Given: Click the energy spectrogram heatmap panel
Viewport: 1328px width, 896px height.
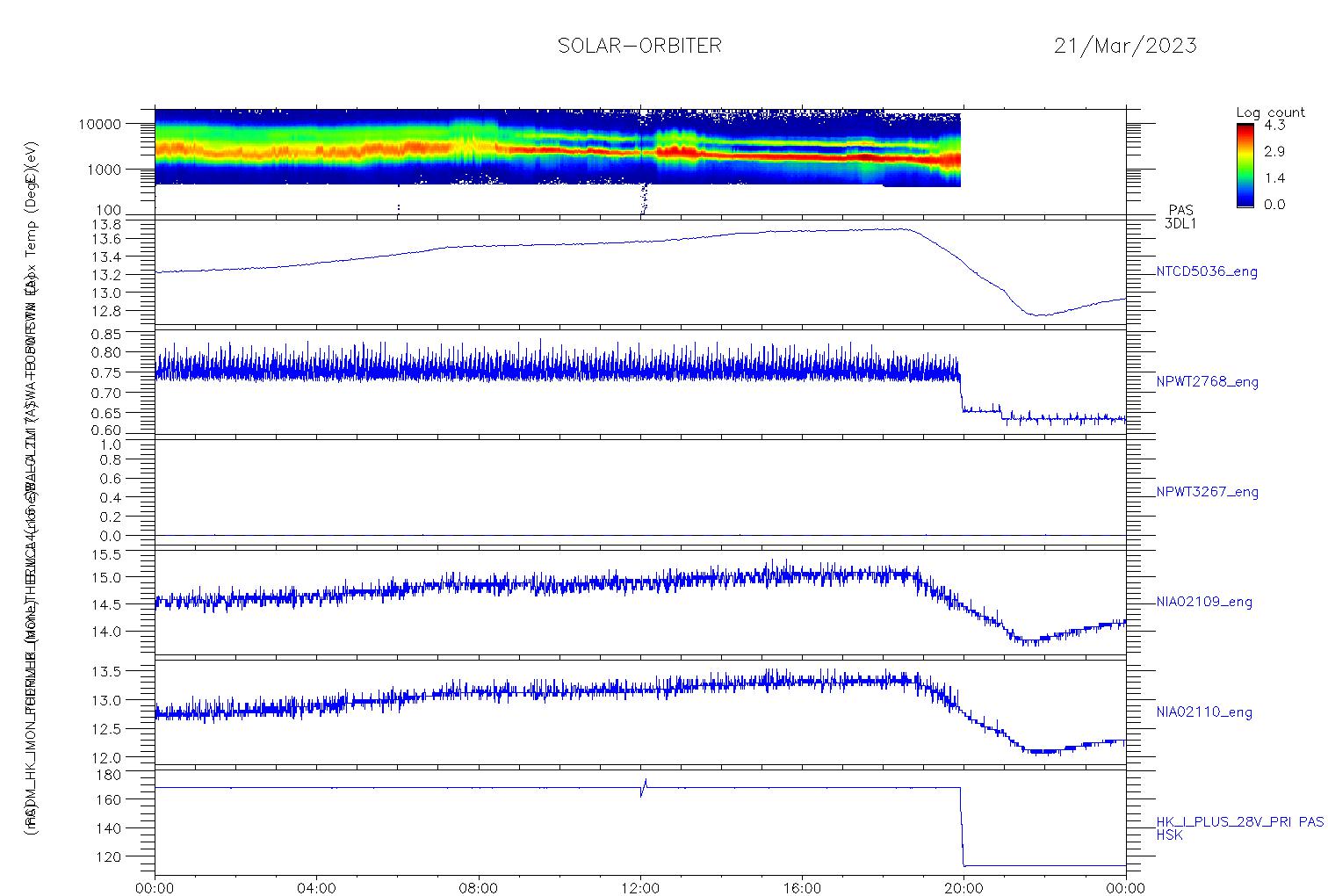Looking at the screenshot, I should pyautogui.click(x=640, y=163).
